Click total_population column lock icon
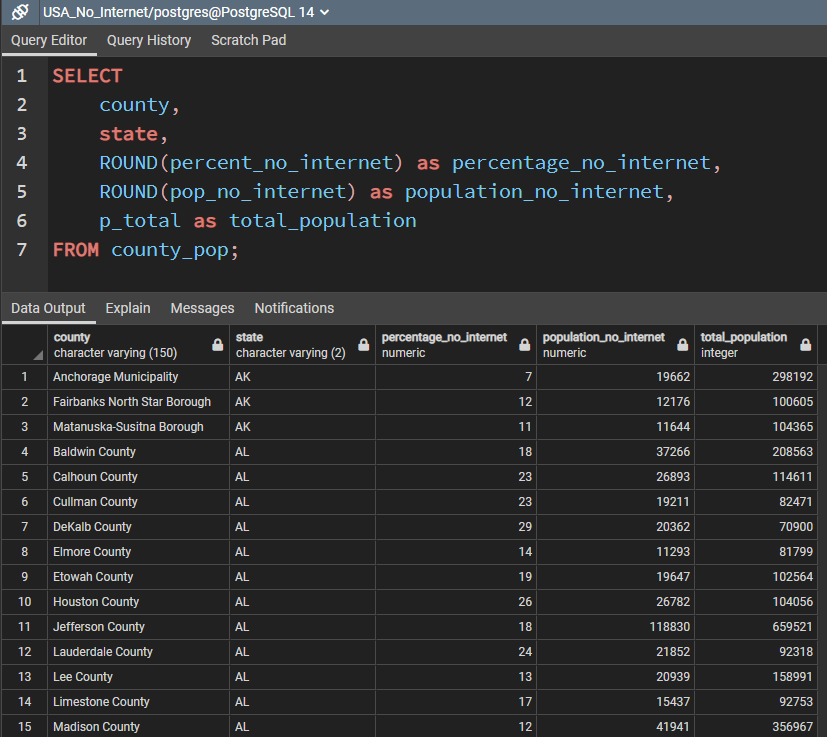 tap(805, 345)
